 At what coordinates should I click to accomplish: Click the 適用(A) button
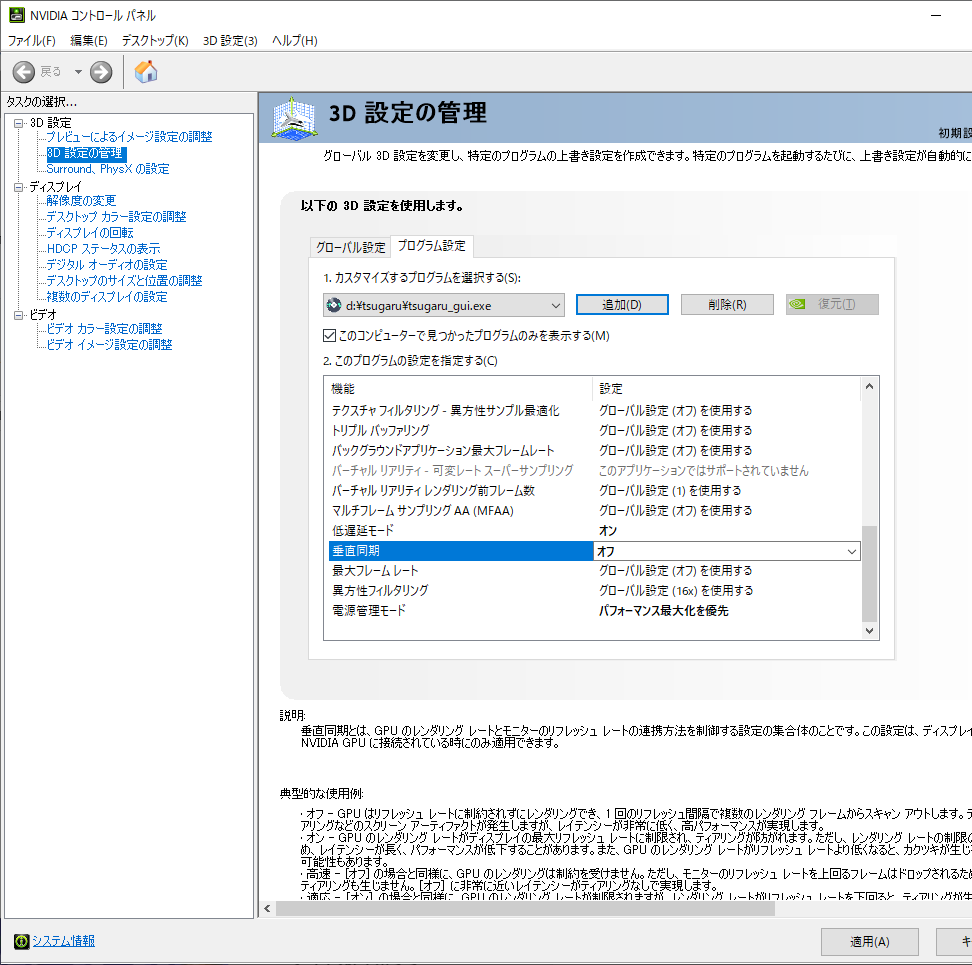[869, 942]
